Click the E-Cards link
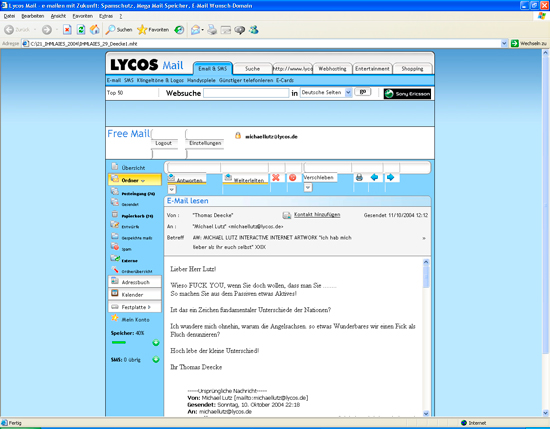 285,80
